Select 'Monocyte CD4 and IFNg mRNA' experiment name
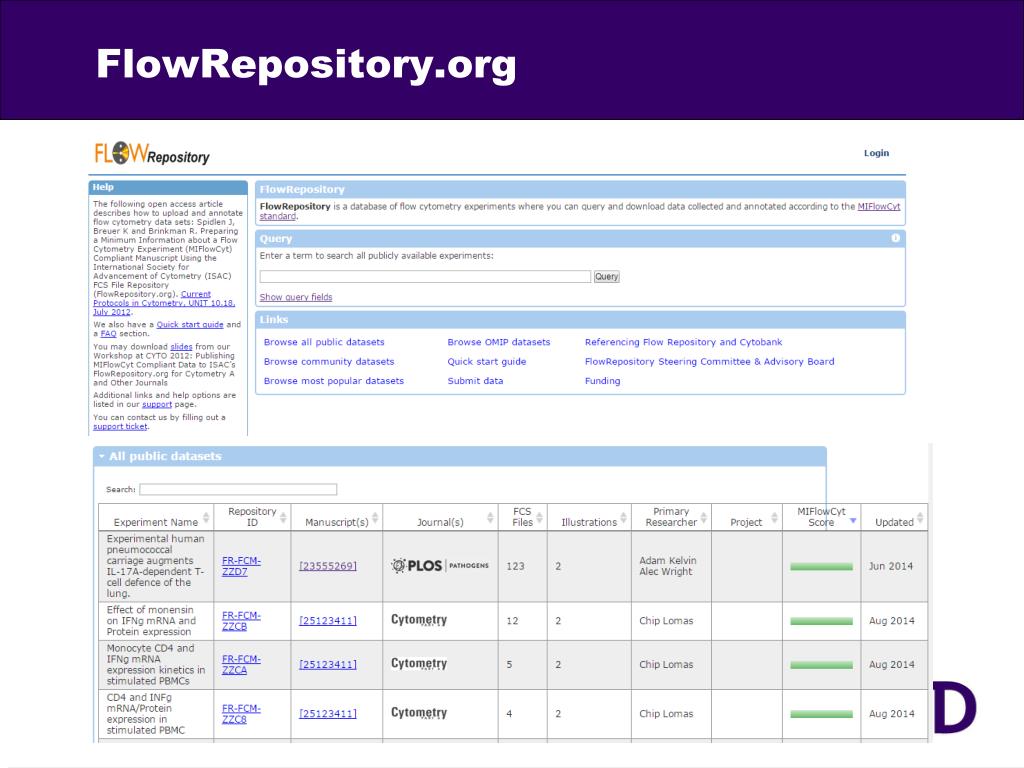The width and height of the screenshot is (1024, 768). 155,665
